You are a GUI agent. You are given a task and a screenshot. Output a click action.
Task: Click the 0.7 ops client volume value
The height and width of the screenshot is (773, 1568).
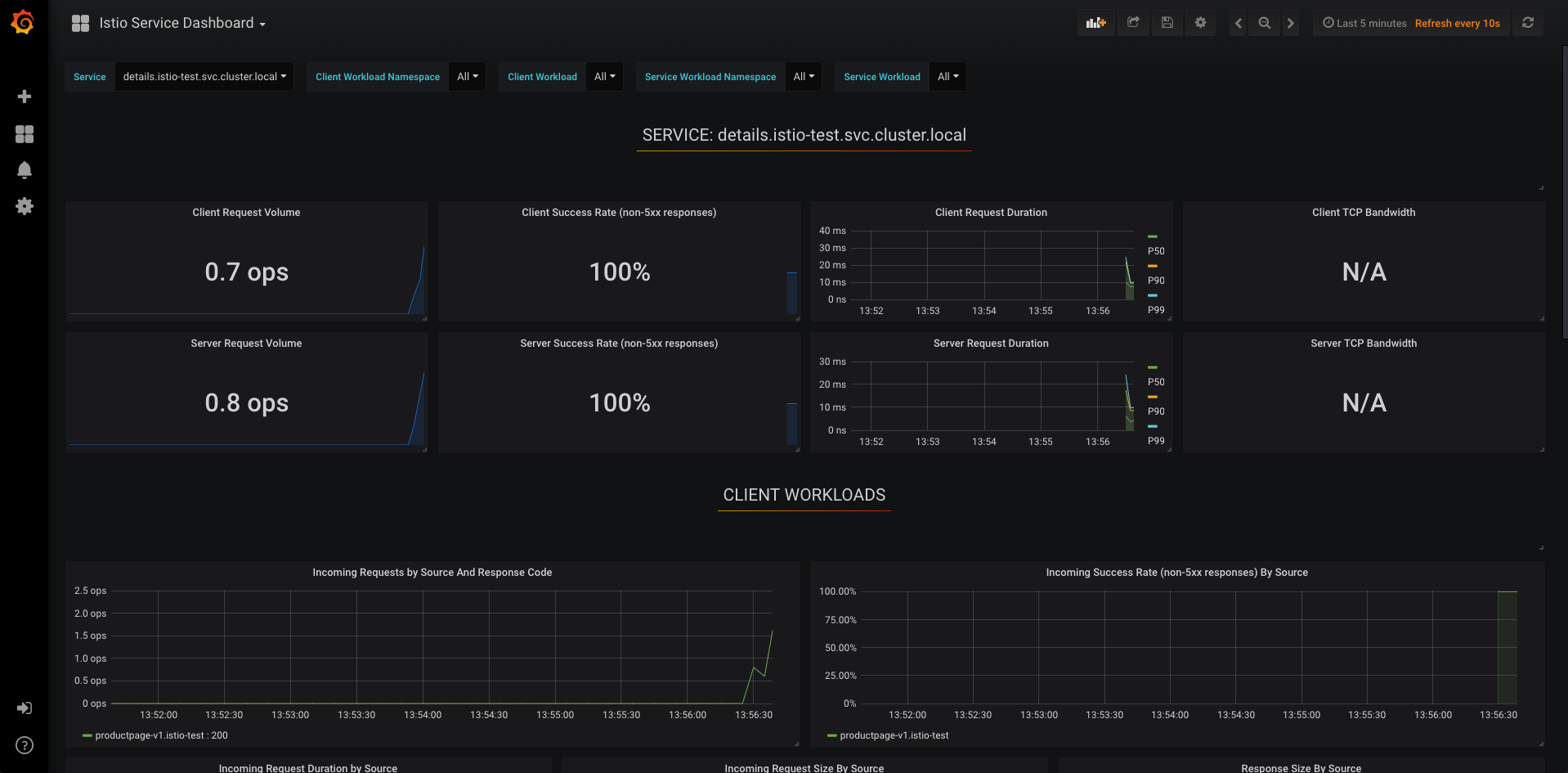pyautogui.click(x=246, y=272)
